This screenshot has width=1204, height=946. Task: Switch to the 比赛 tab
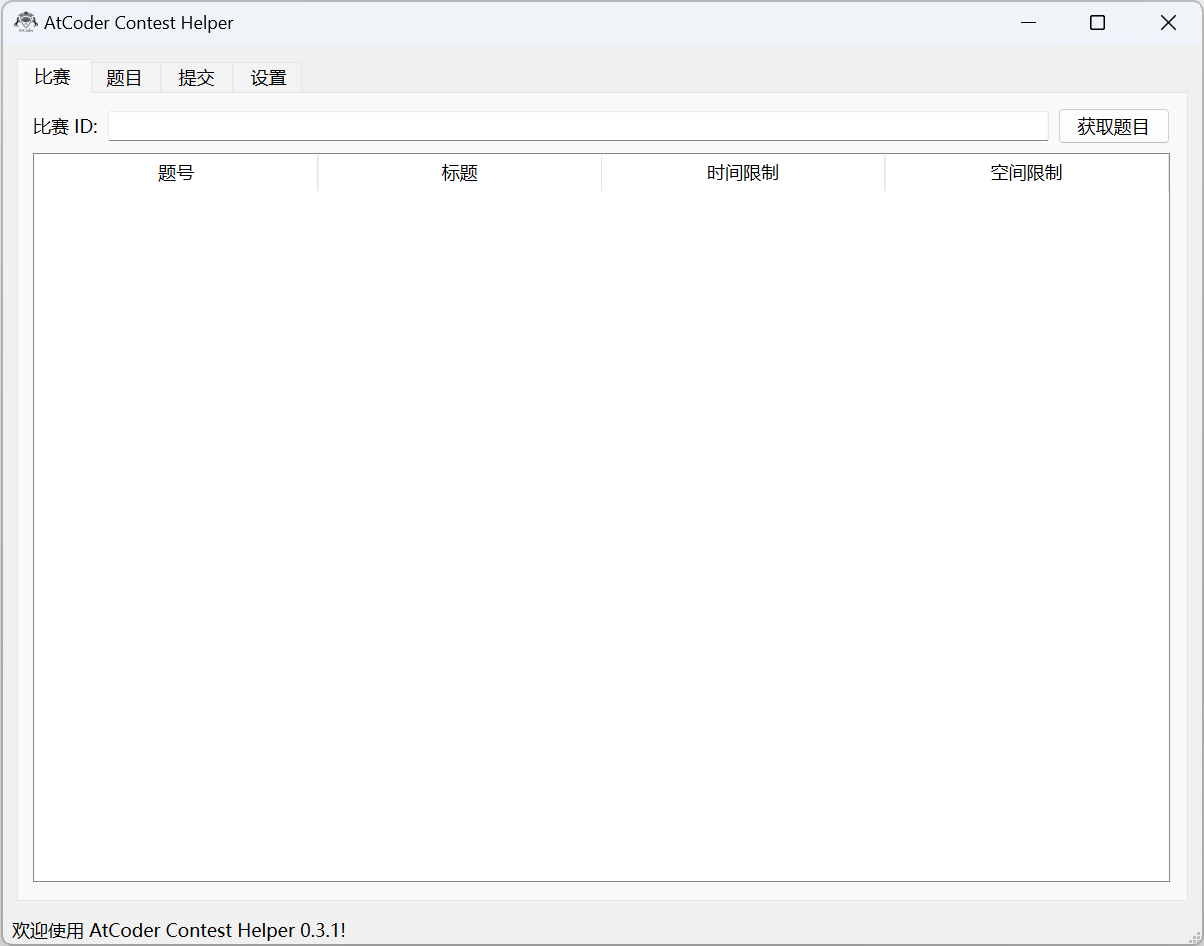click(x=53, y=76)
